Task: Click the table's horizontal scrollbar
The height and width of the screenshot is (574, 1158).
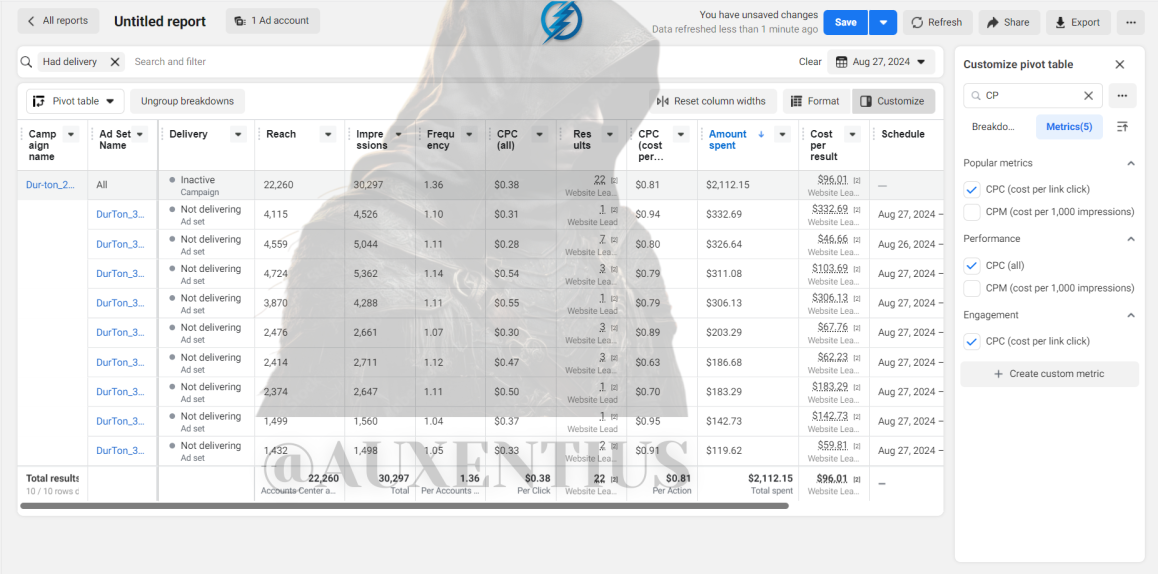Action: click(404, 506)
